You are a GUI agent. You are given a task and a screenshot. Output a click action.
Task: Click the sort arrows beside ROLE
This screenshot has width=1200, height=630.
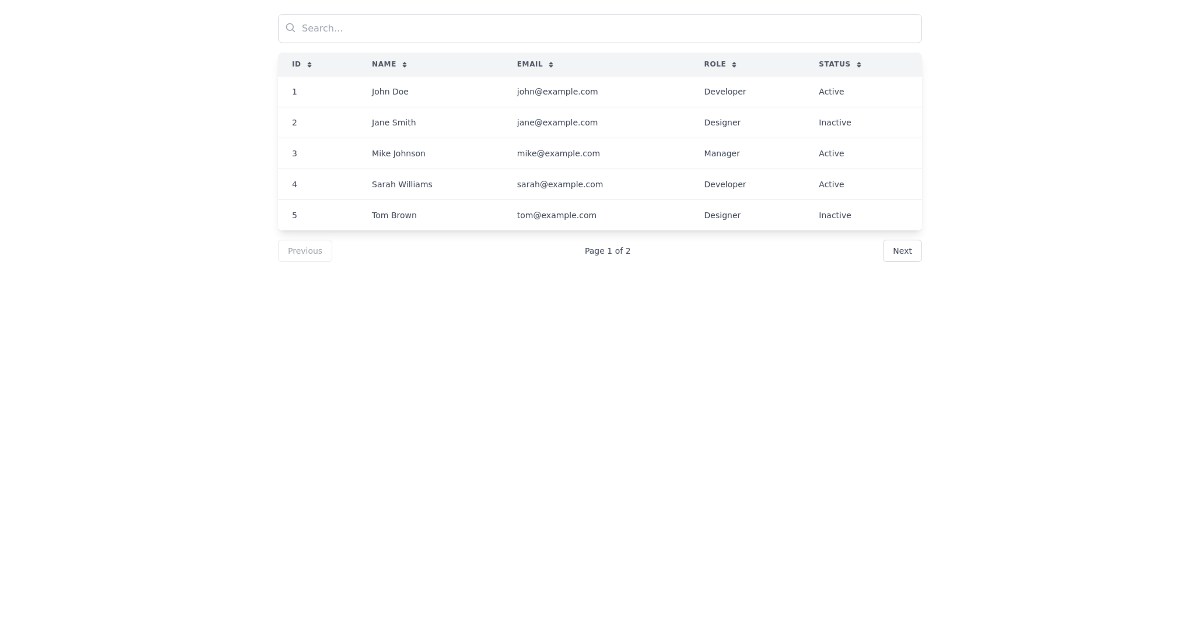tap(735, 64)
